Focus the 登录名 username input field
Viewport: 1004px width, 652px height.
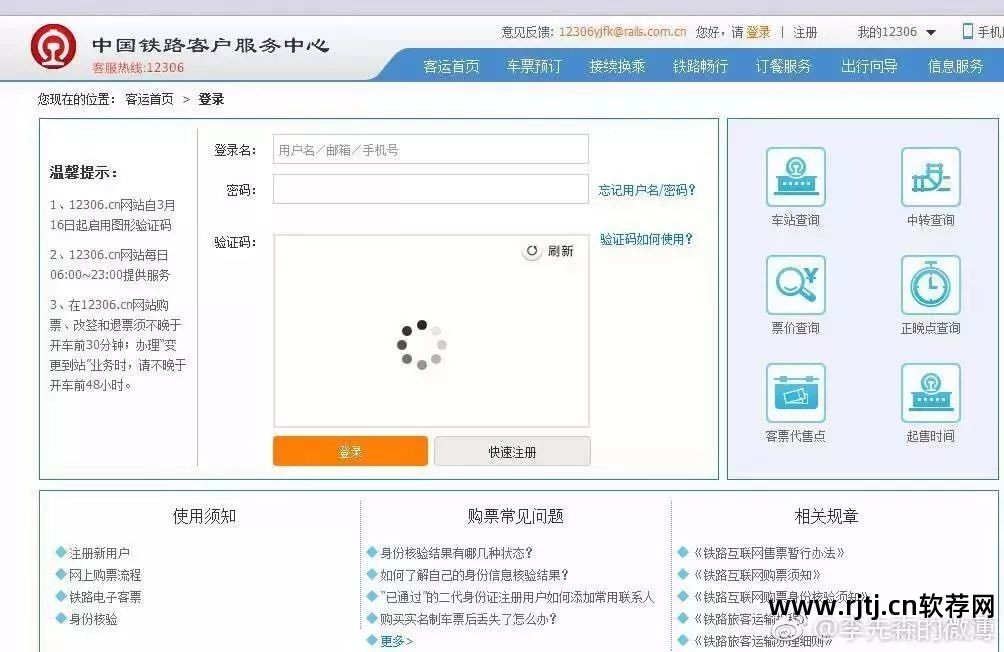(431, 149)
